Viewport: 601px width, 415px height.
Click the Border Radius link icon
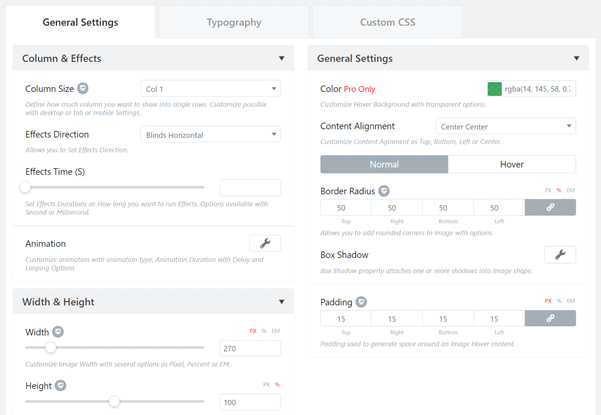coord(550,207)
